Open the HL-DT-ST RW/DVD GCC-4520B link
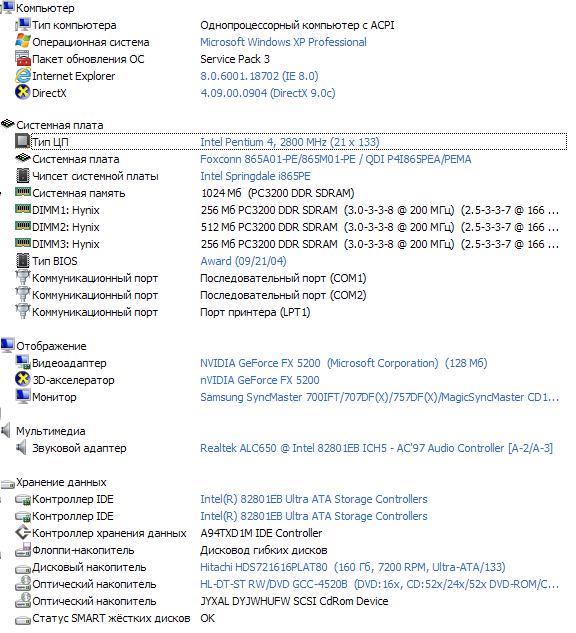Viewport: 576px width, 633px height. (379, 584)
